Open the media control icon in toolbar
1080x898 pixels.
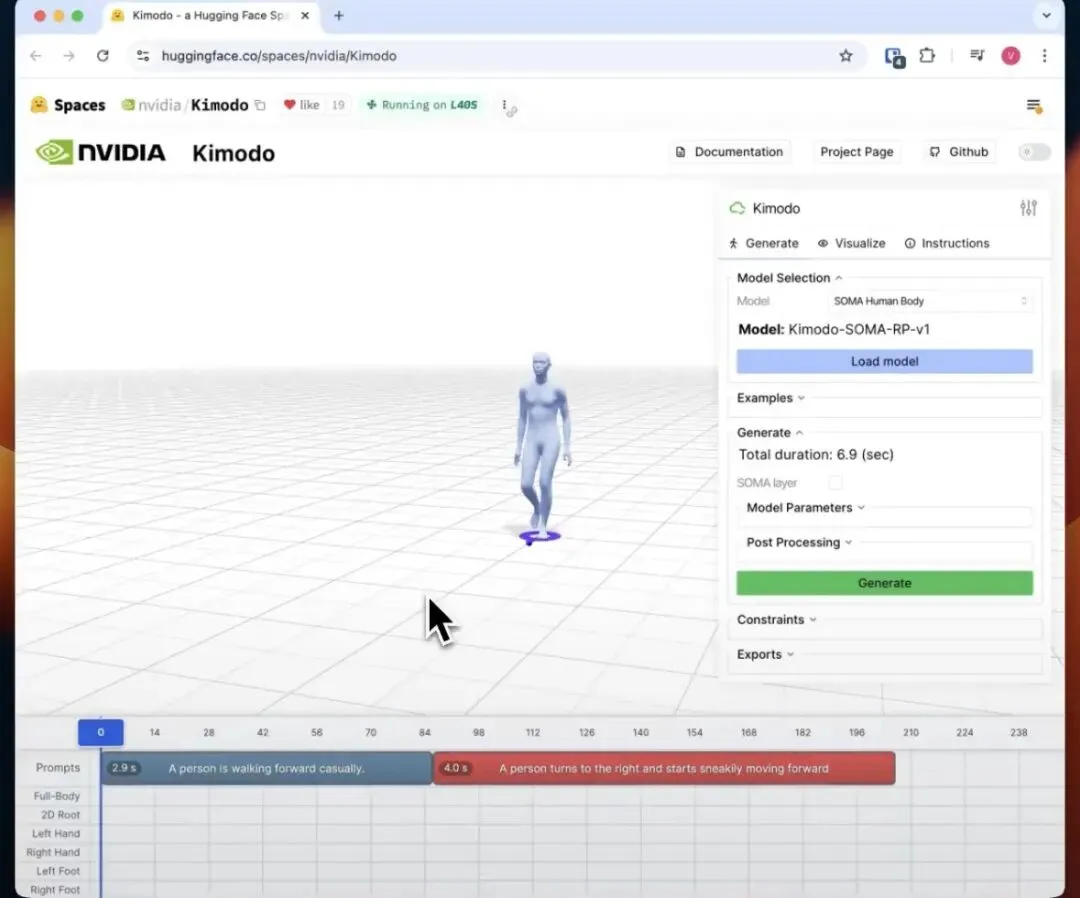tap(977, 55)
